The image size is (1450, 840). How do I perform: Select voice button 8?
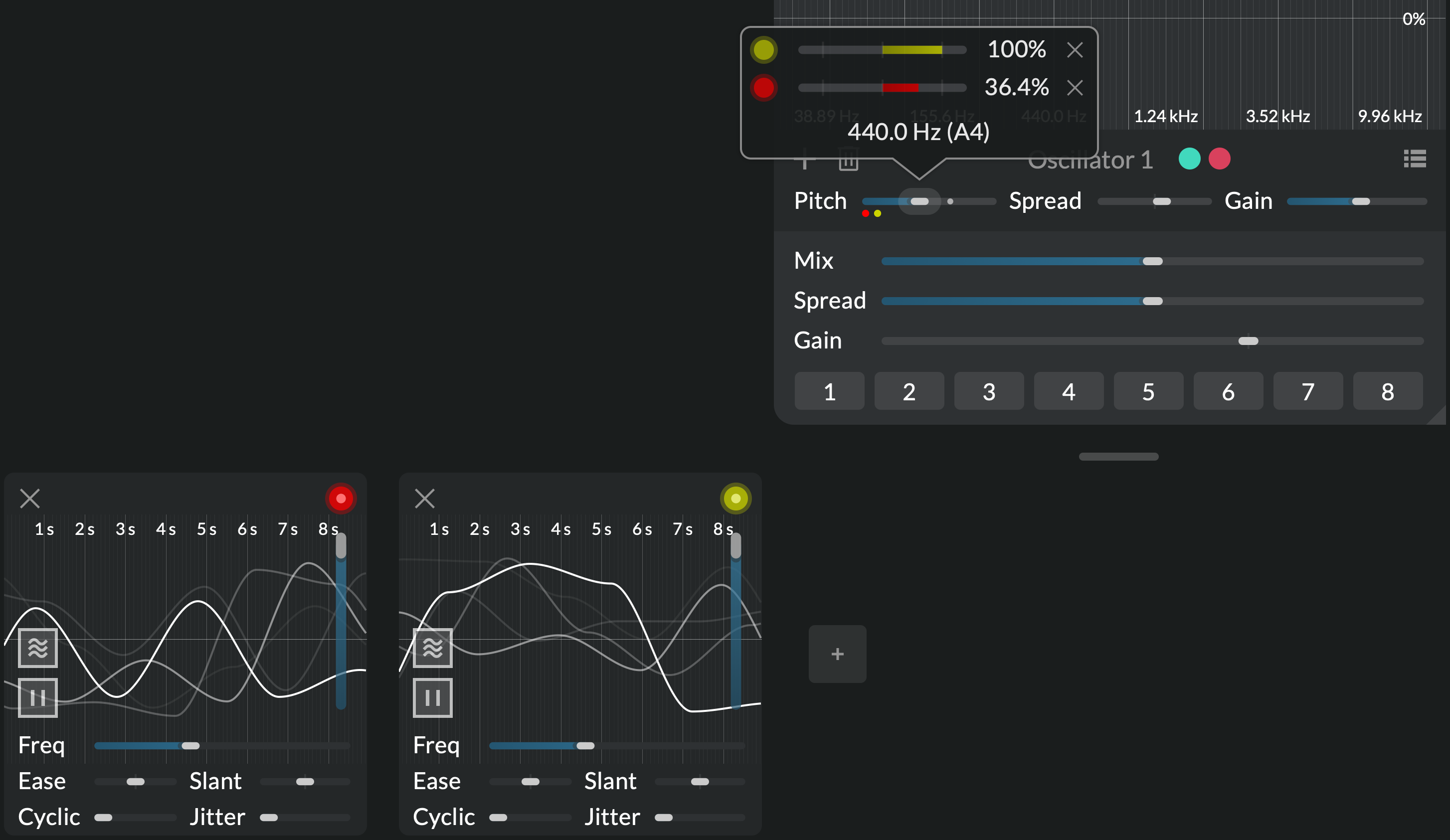1387,391
